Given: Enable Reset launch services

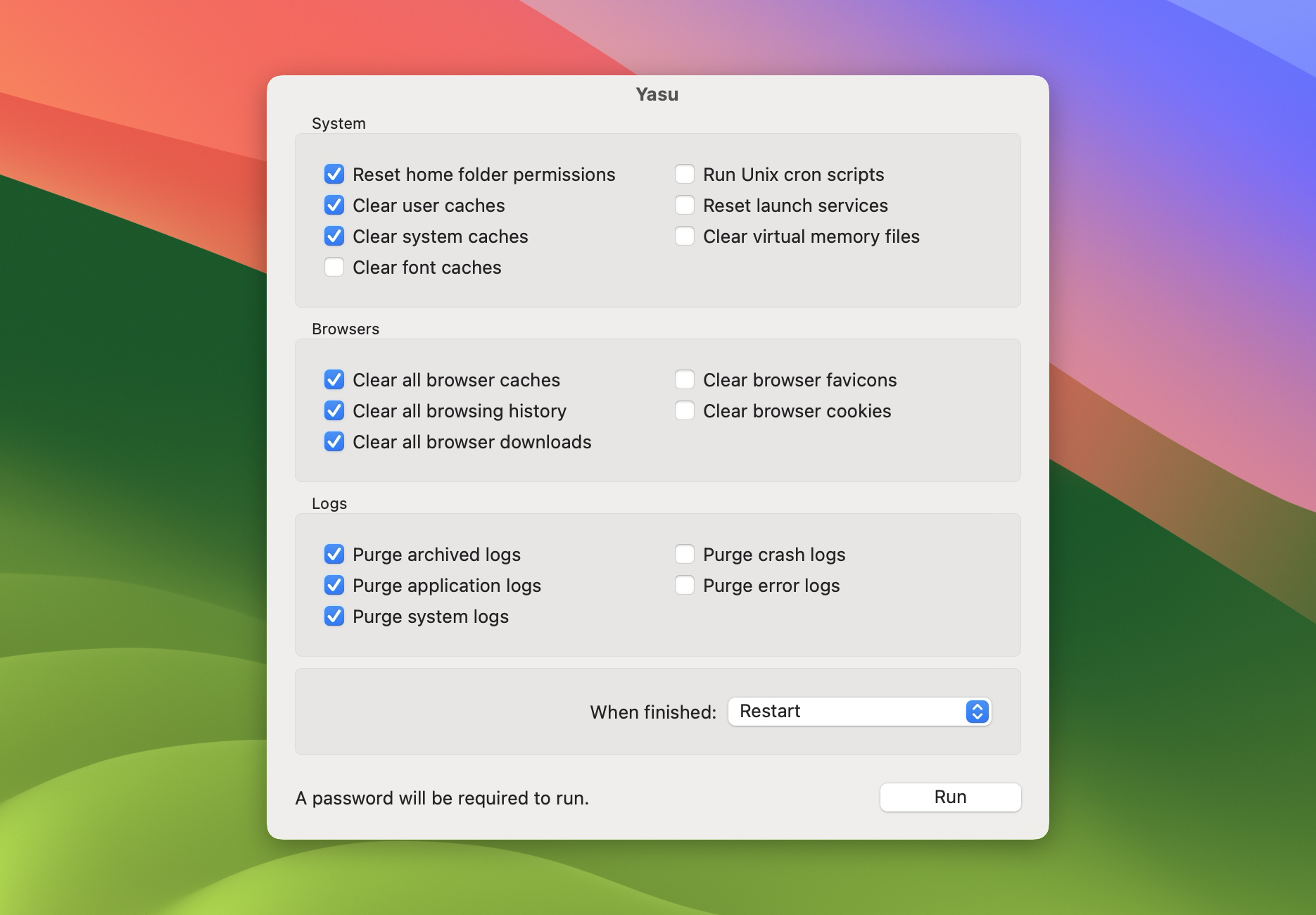Looking at the screenshot, I should (684, 204).
